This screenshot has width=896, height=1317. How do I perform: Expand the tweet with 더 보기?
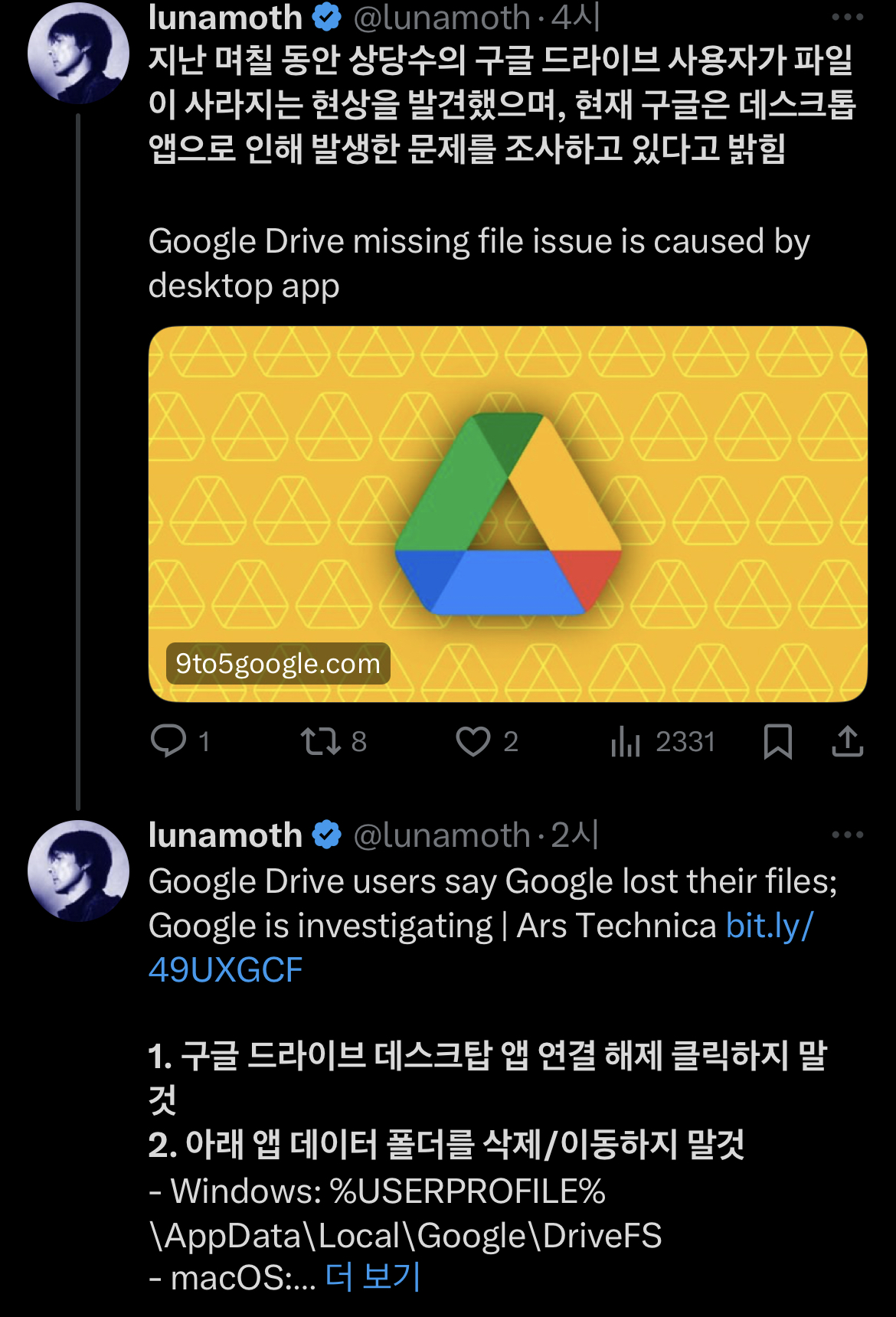pos(373,1276)
